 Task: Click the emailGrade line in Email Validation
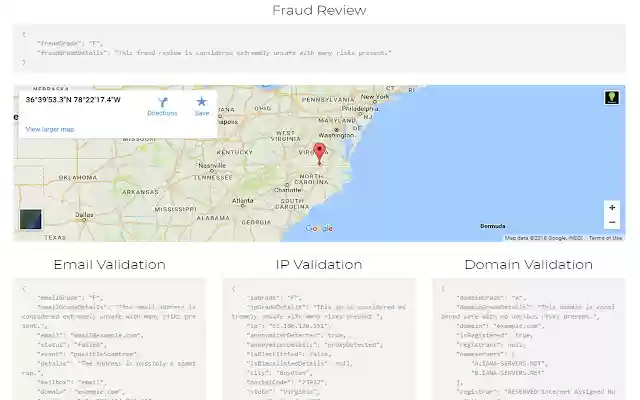70,298
